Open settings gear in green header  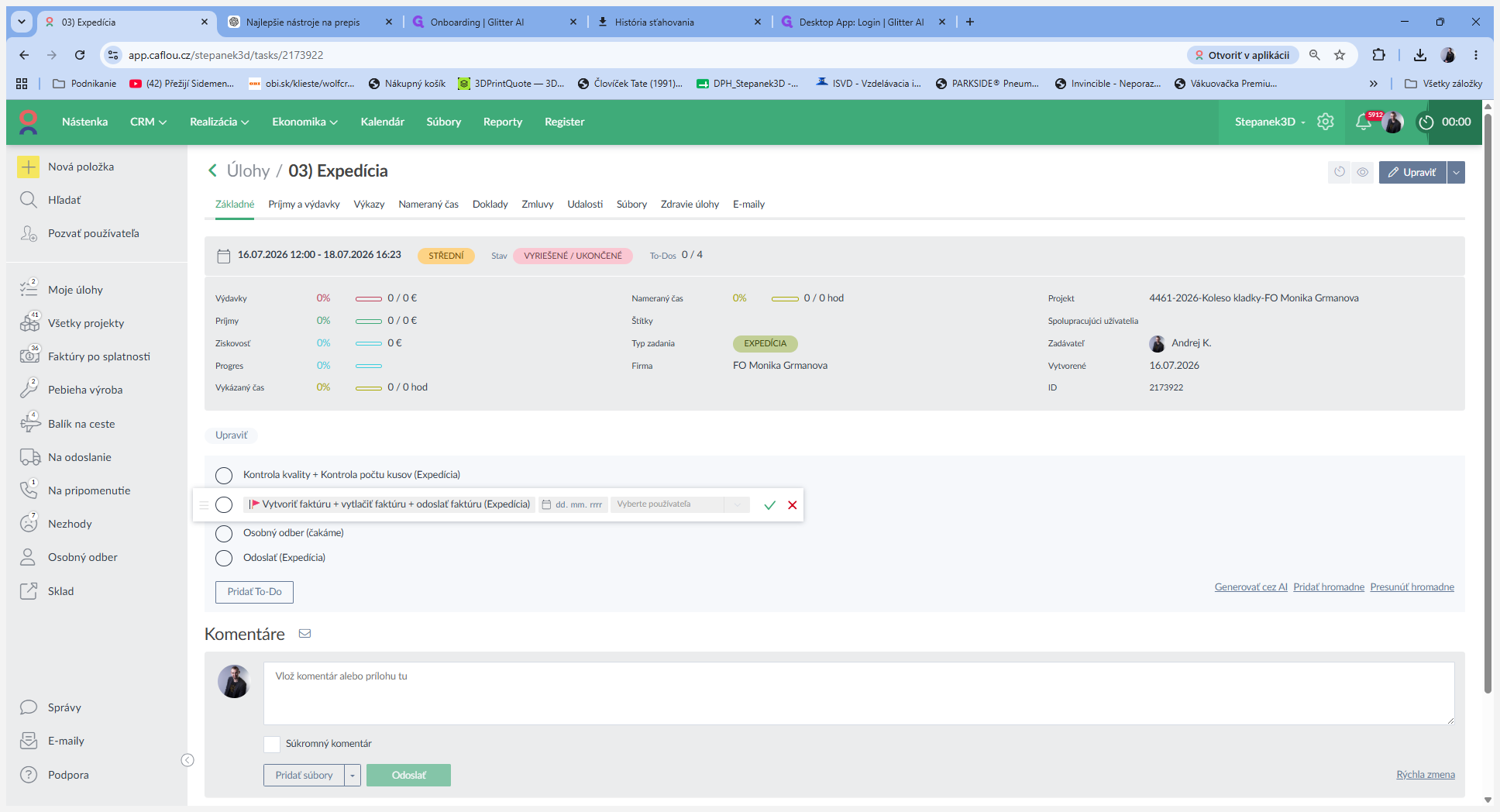(x=1326, y=122)
